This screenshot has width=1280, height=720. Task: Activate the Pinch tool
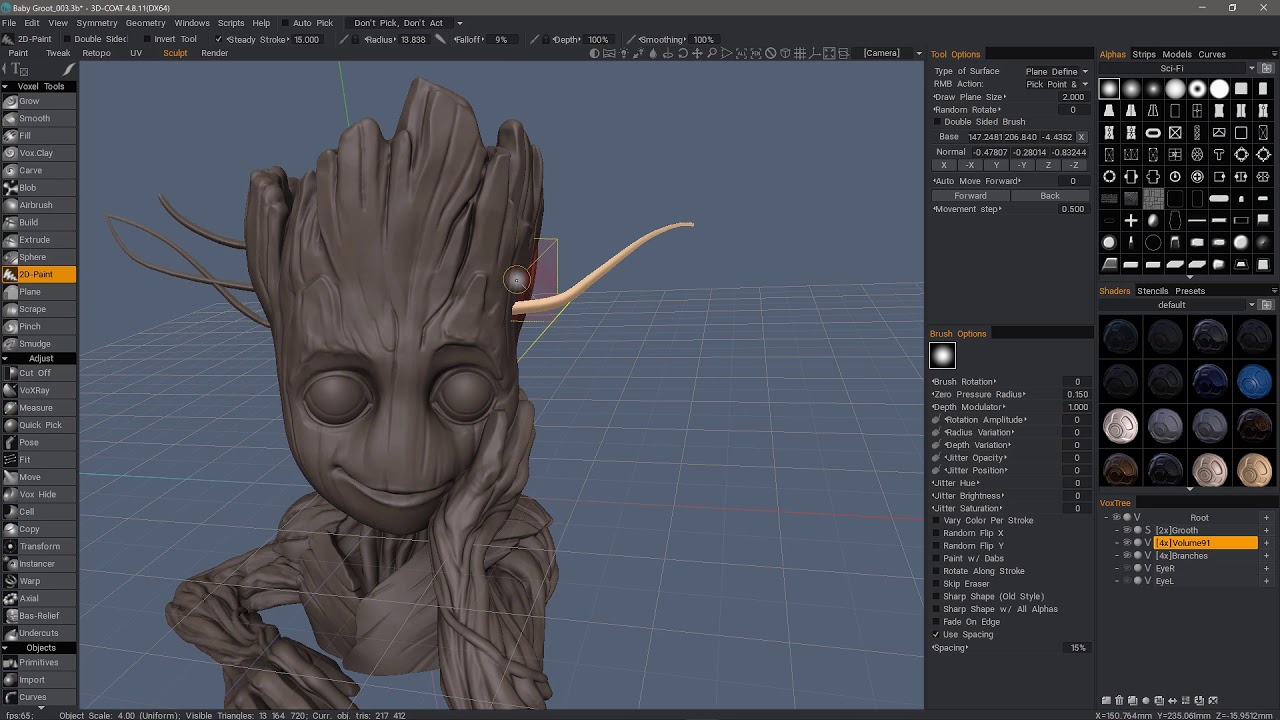coord(30,326)
